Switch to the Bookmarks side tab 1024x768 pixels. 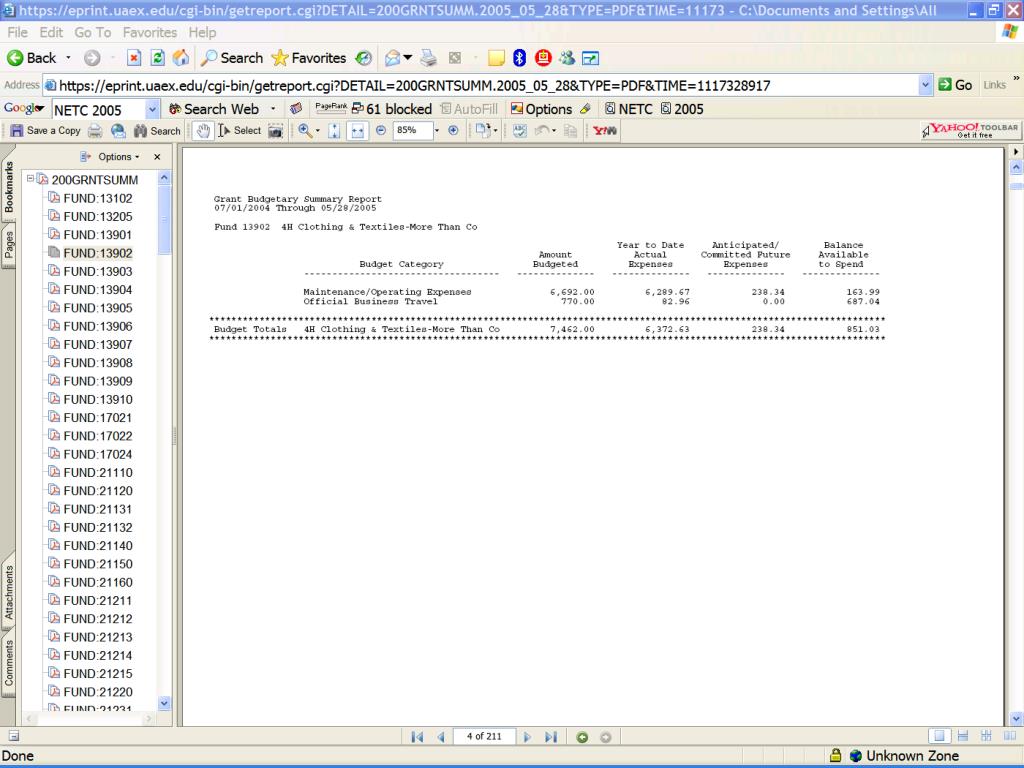click(x=8, y=187)
